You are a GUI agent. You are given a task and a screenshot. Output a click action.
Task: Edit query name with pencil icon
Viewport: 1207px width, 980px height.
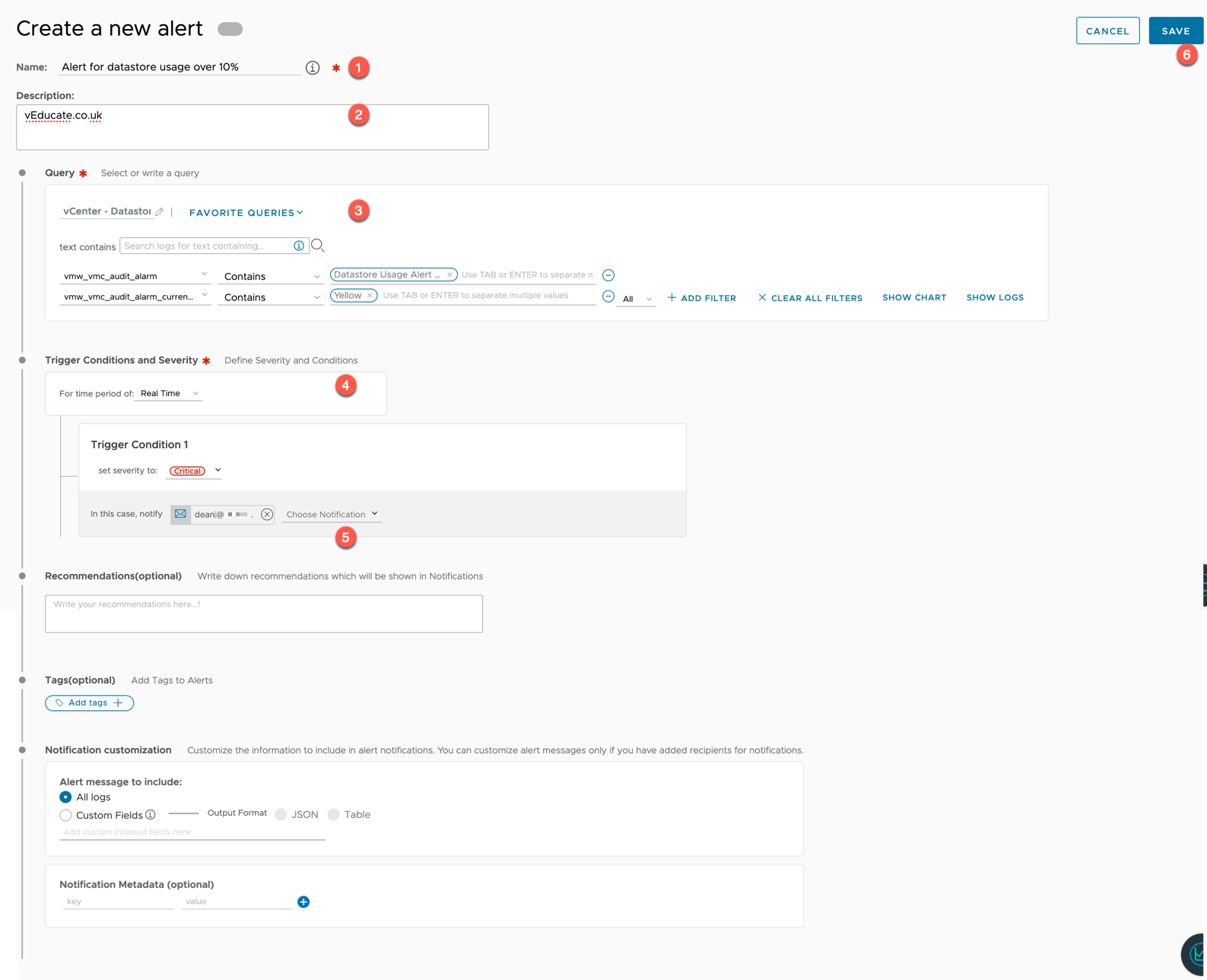click(x=159, y=212)
